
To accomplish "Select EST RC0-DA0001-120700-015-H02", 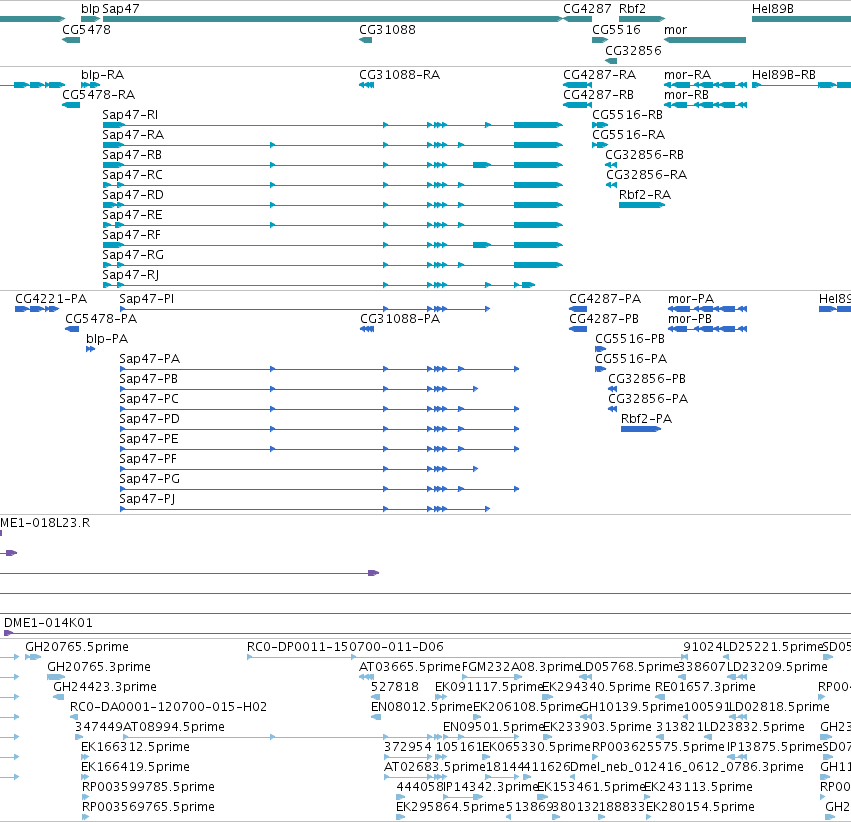I will 168,708.
